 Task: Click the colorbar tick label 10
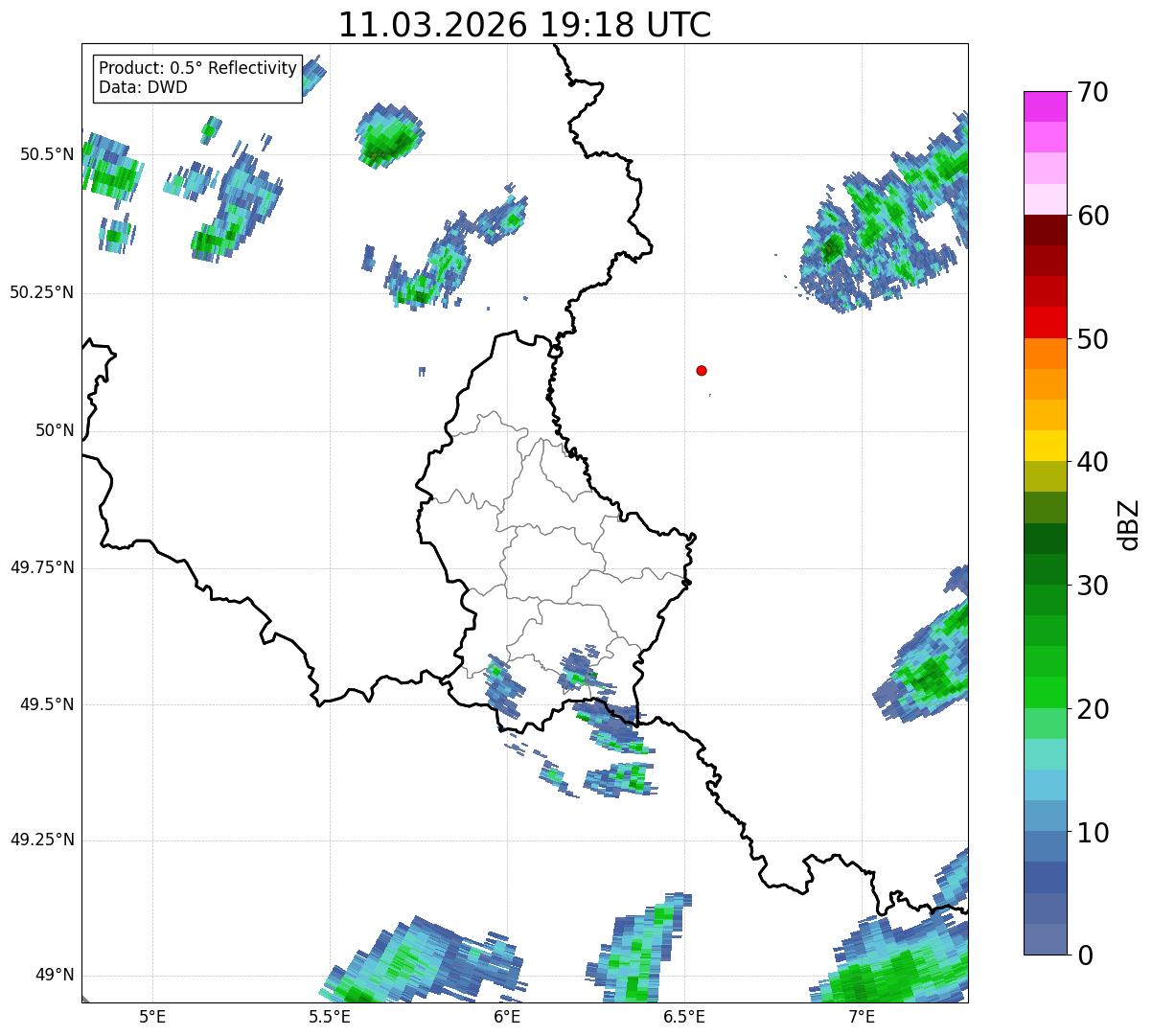coord(1093,833)
